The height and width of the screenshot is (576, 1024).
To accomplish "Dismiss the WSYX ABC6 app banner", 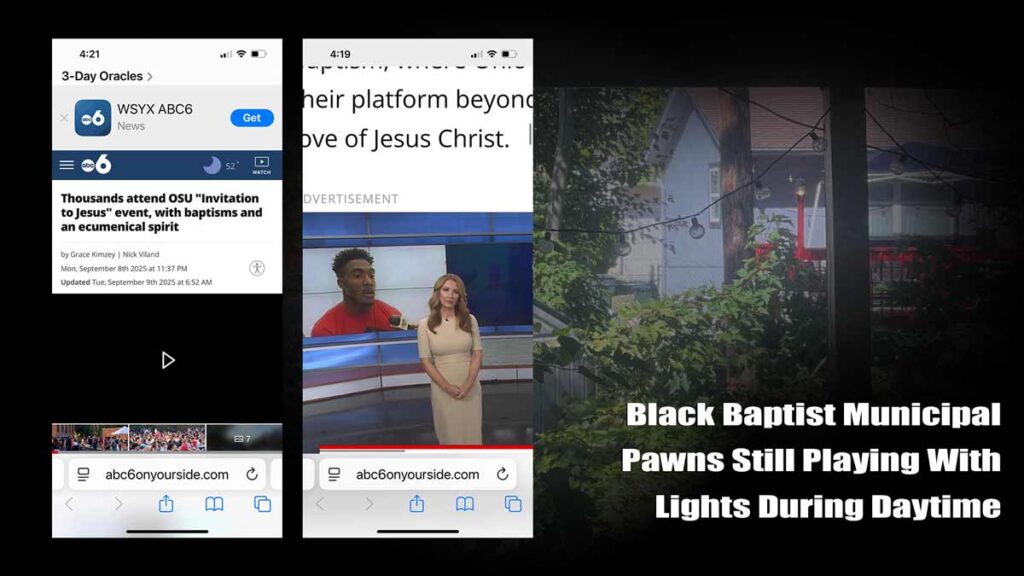I will point(64,118).
